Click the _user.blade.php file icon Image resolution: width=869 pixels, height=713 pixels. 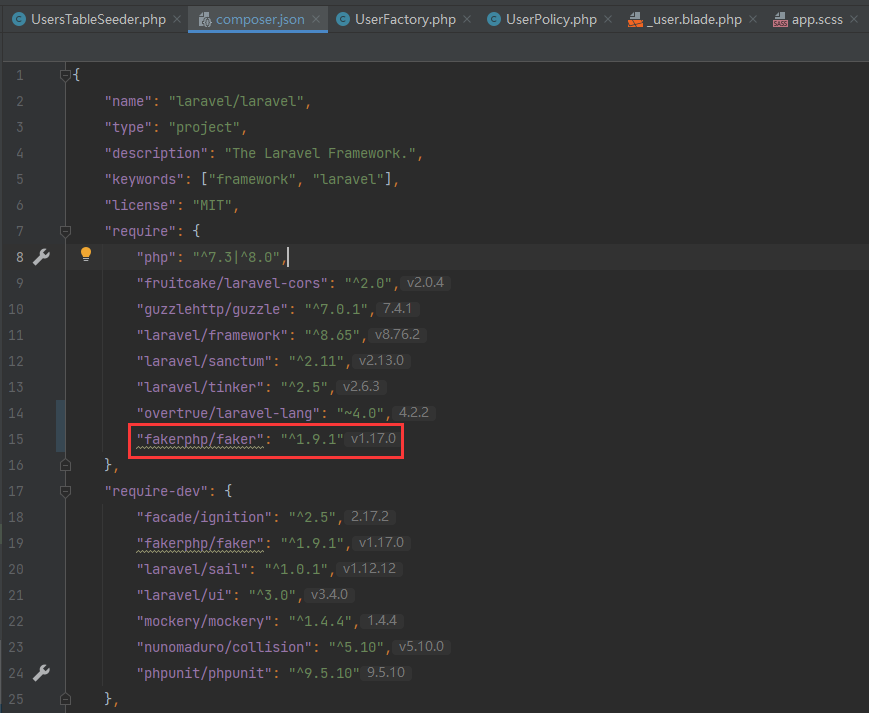coord(634,20)
